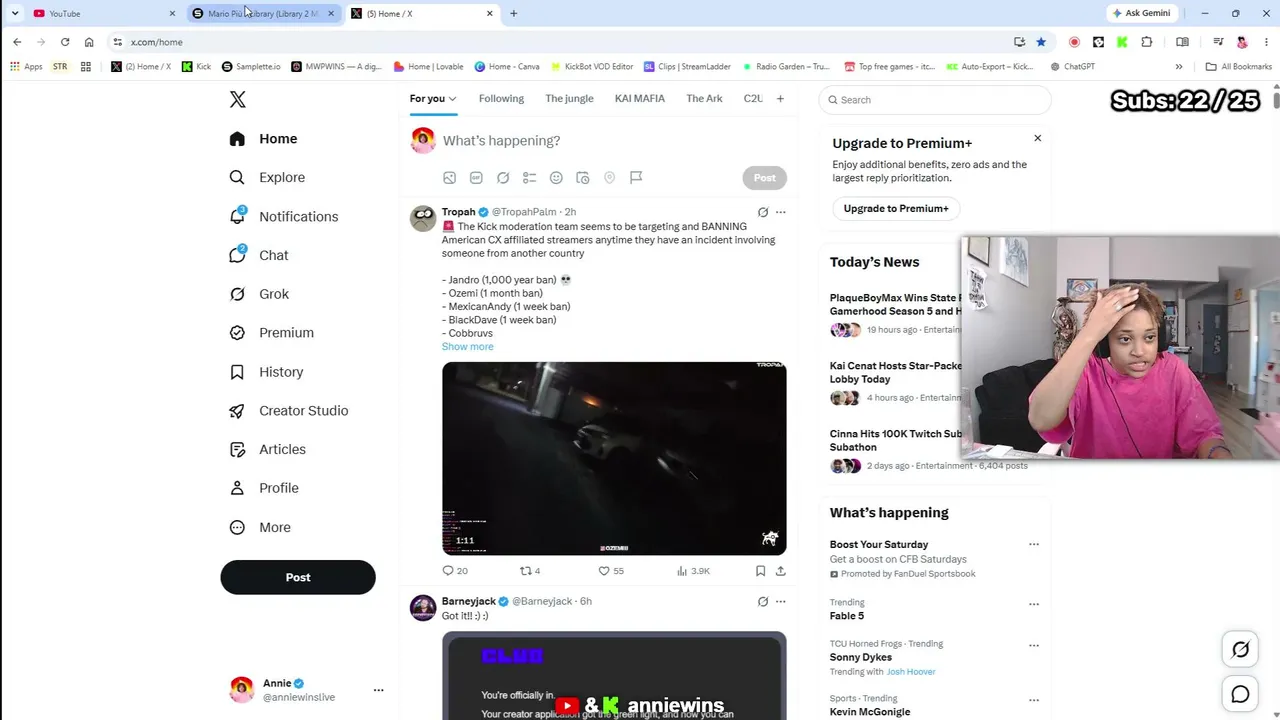Switch to the Following timeline tab
Viewport: 1280px width, 720px height.
tap(501, 99)
